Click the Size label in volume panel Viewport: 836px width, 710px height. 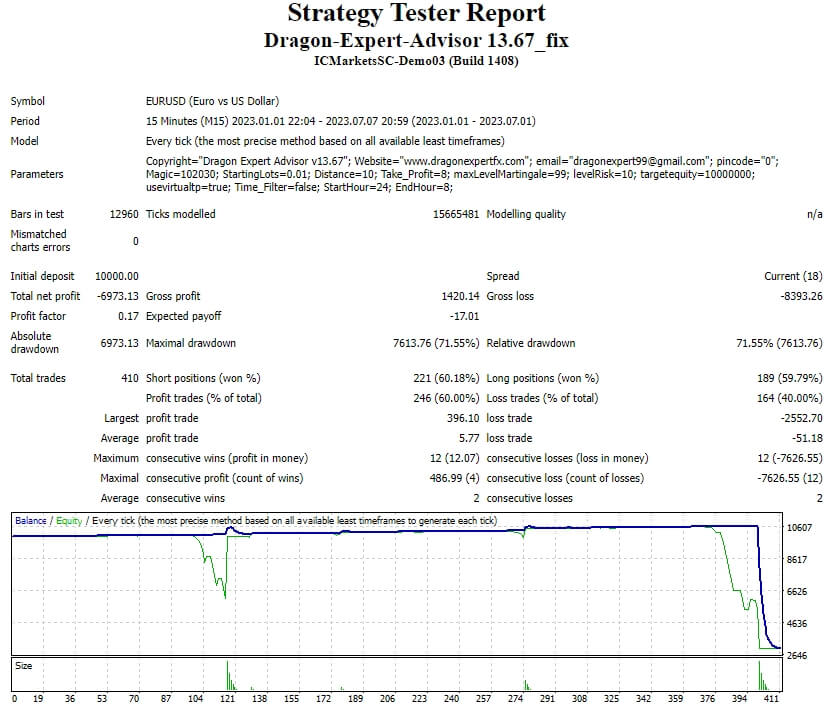click(x=23, y=666)
